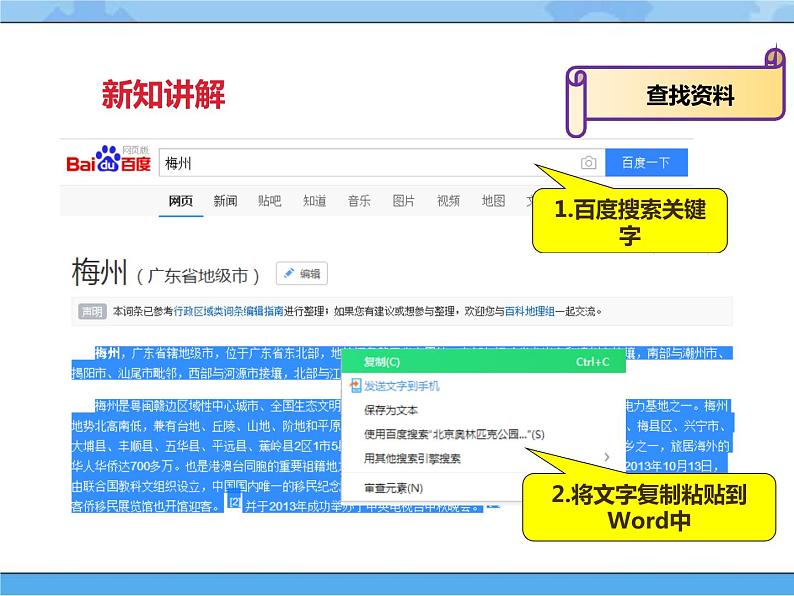Click the 梅州 article title
Viewport: 794px width, 596px height.
pos(99,272)
